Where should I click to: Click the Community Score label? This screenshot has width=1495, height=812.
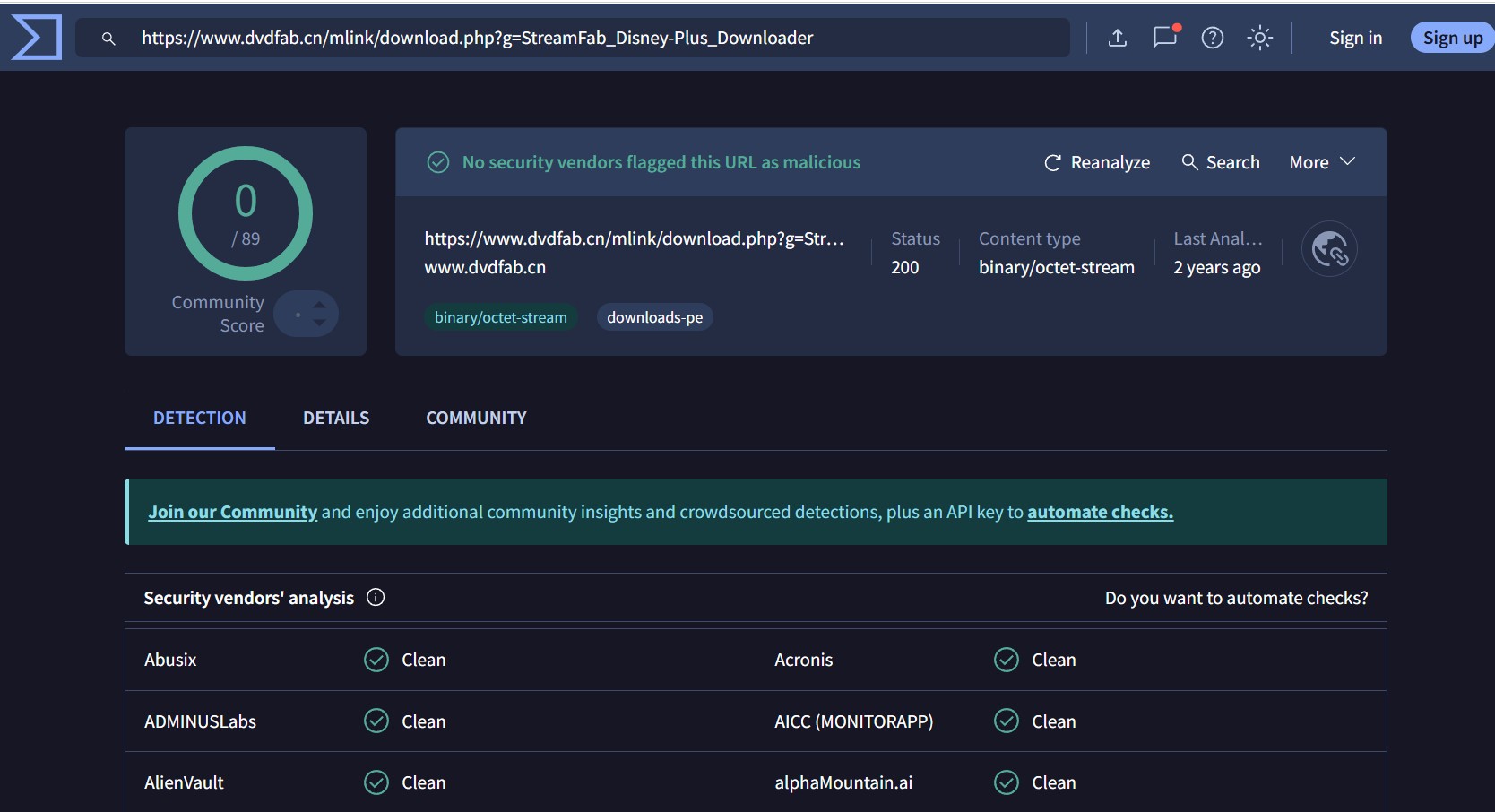coord(218,314)
